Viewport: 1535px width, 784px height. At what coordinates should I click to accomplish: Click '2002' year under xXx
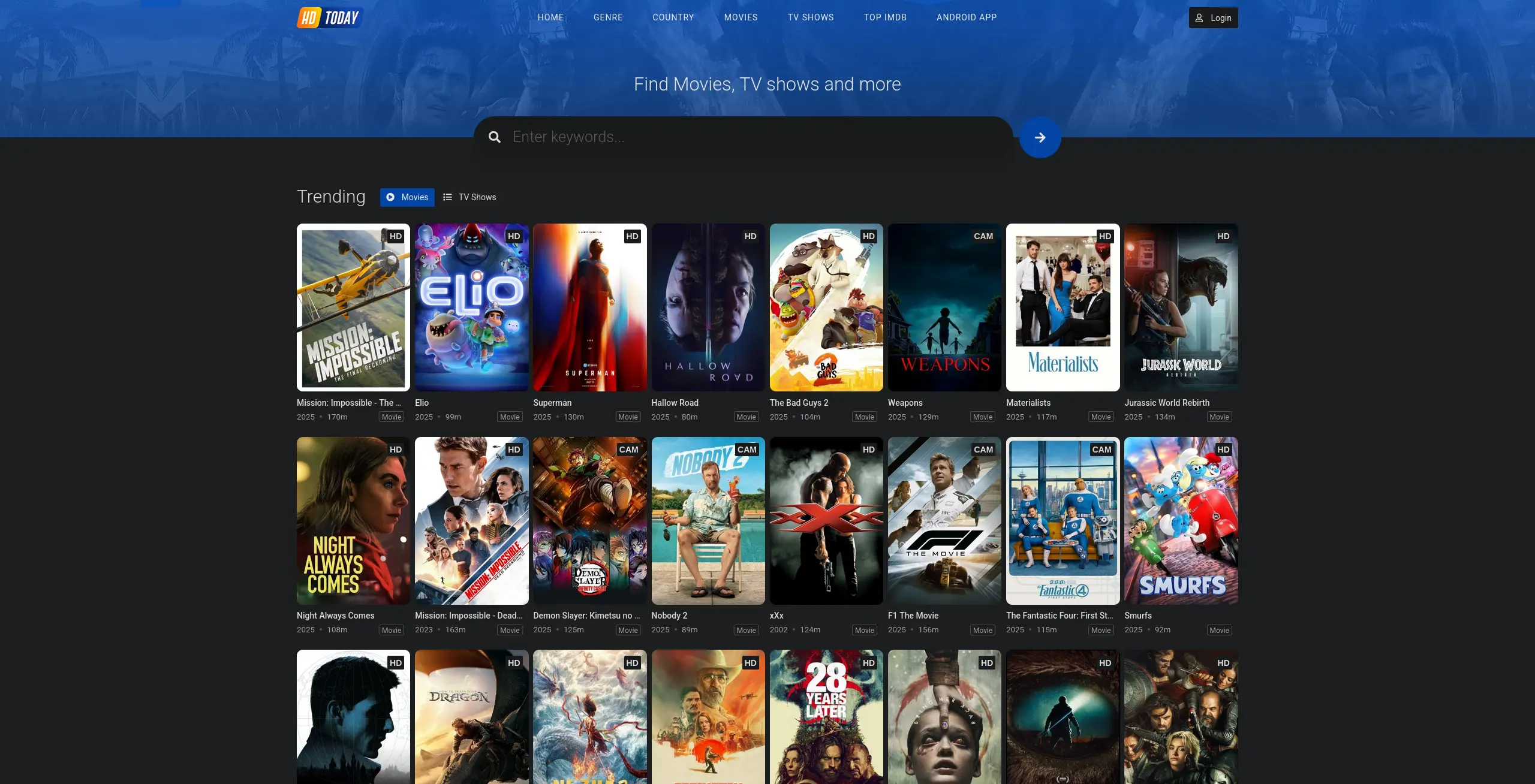pyautogui.click(x=779, y=630)
